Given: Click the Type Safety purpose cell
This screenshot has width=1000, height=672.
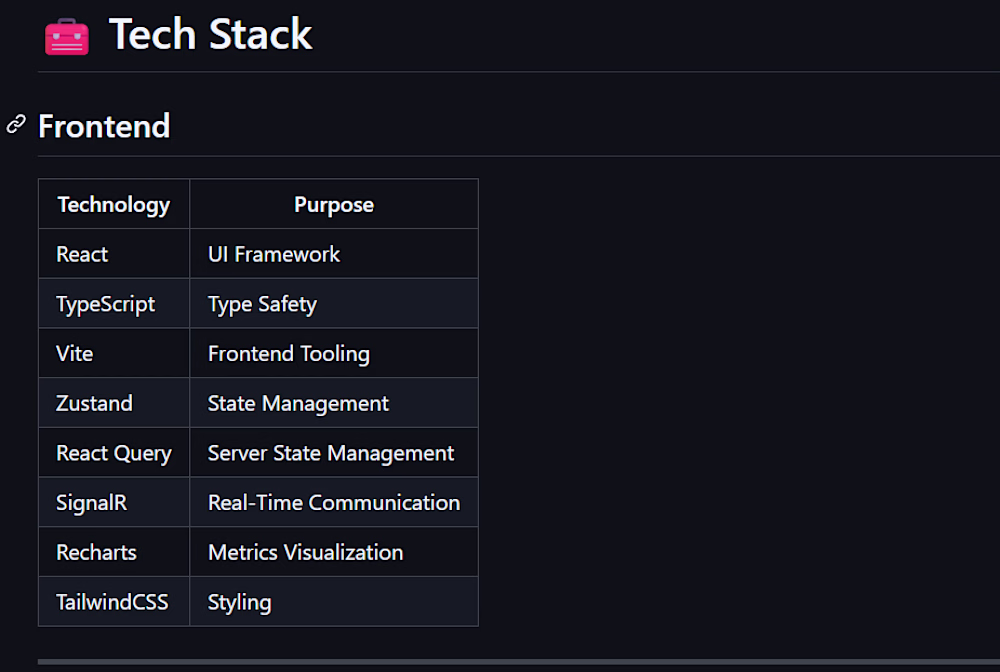Looking at the screenshot, I should tap(334, 303).
